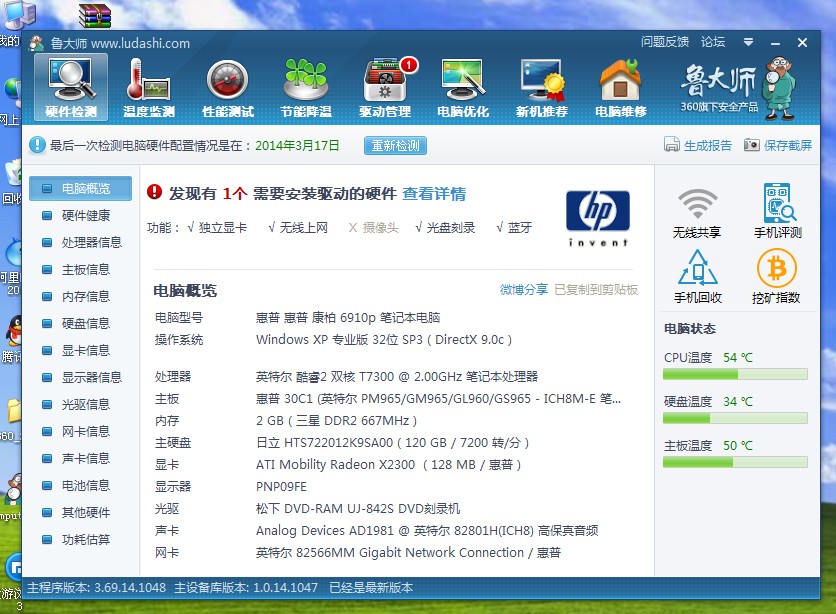Click the red driver warning icon
This screenshot has width=836, height=614.
click(154, 192)
